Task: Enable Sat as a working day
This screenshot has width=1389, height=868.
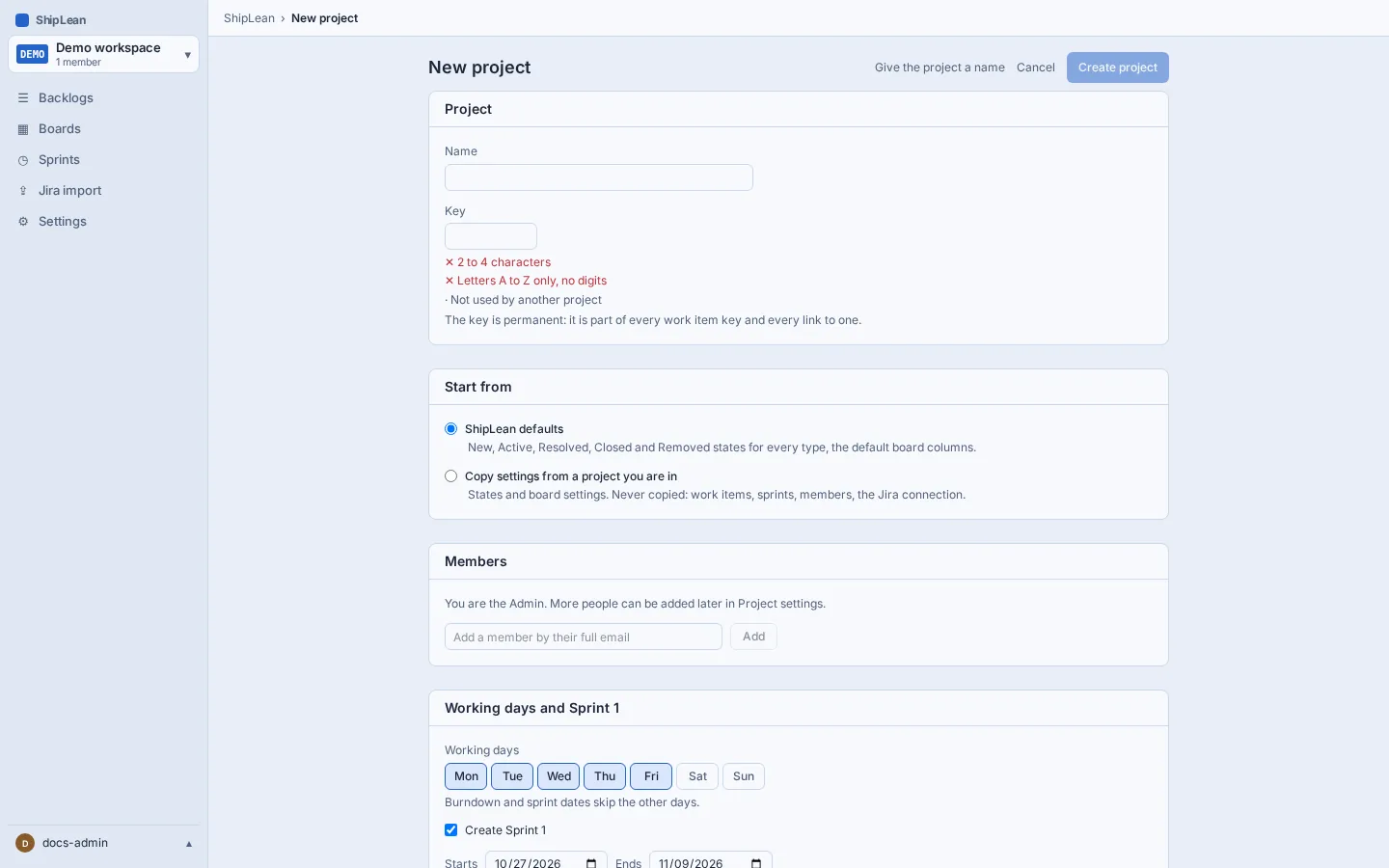Action: pos(697,776)
